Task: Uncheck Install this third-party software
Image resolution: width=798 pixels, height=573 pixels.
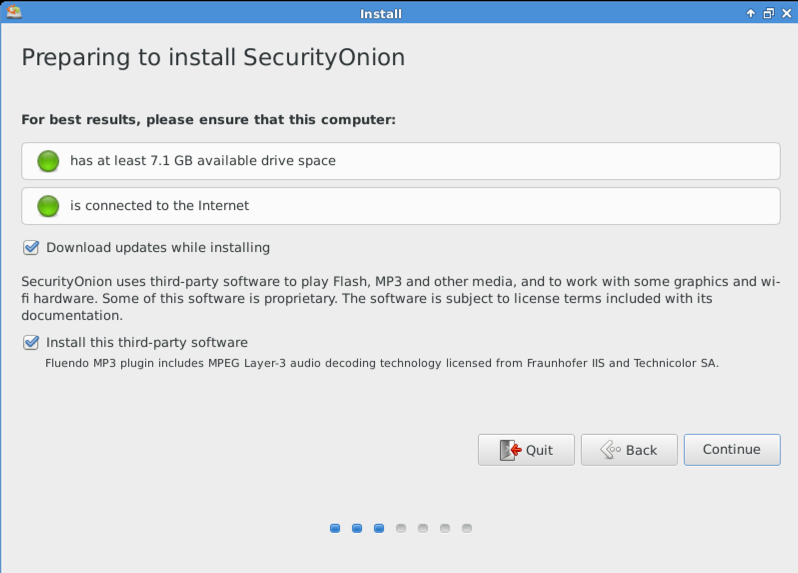Action: pos(31,342)
